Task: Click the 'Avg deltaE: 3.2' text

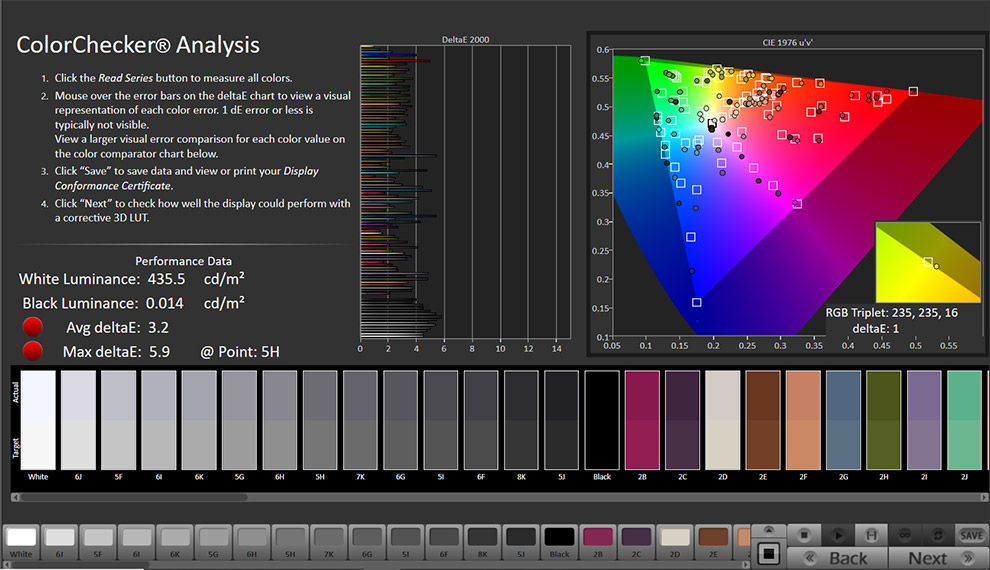Action: click(117, 328)
